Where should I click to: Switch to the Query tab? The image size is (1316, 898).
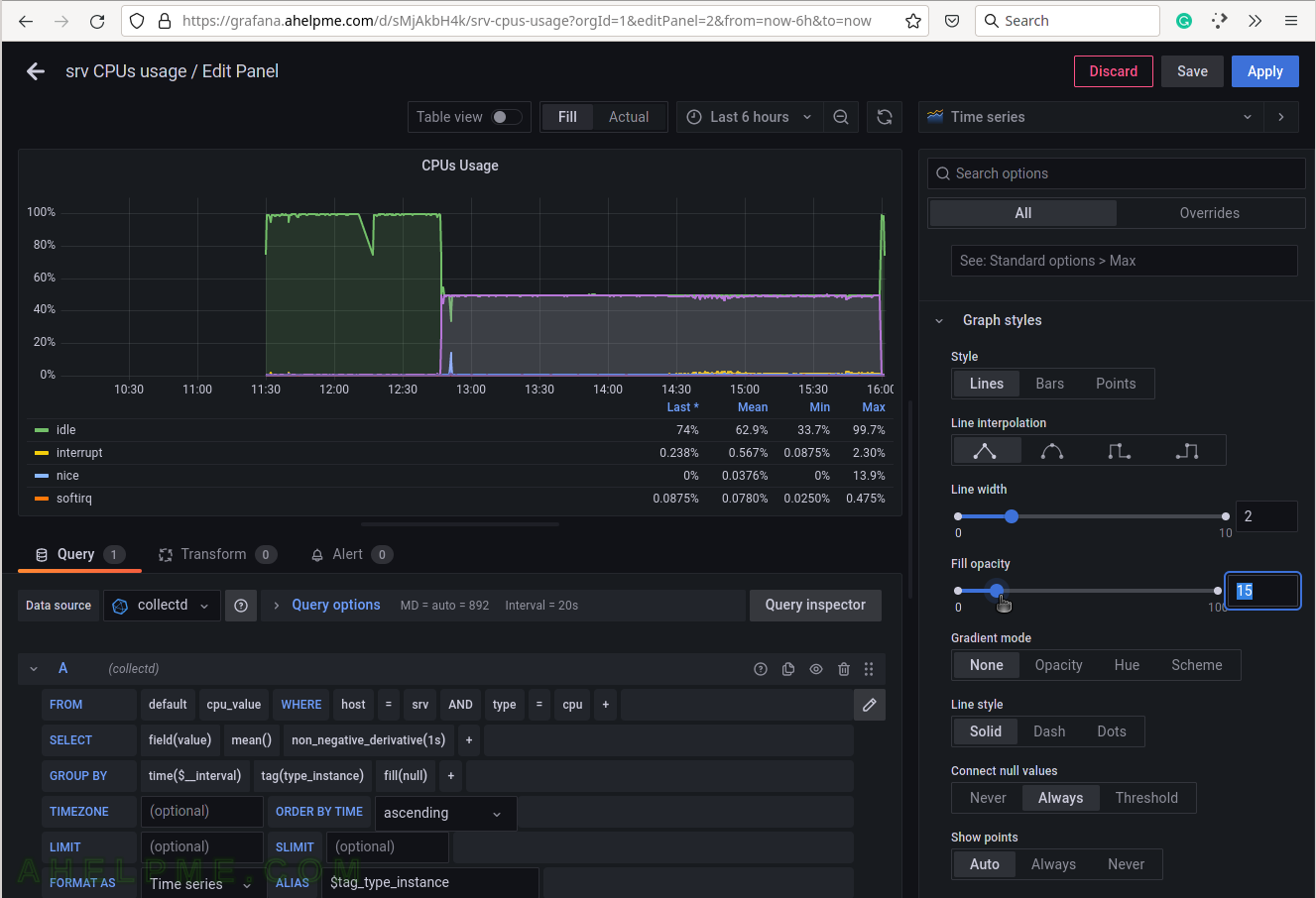(79, 554)
